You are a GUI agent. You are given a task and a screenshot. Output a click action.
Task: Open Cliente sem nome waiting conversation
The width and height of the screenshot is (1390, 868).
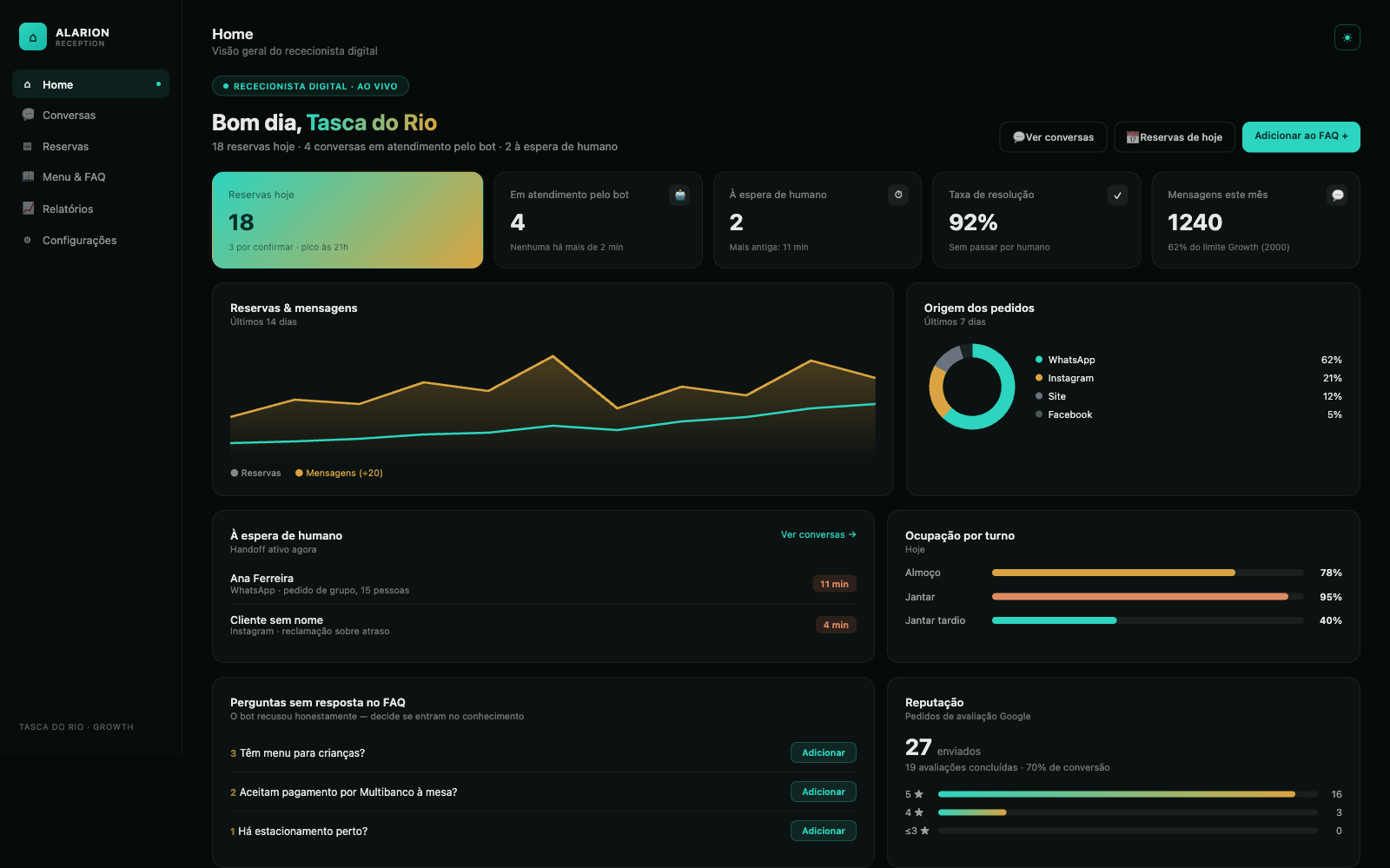point(543,625)
